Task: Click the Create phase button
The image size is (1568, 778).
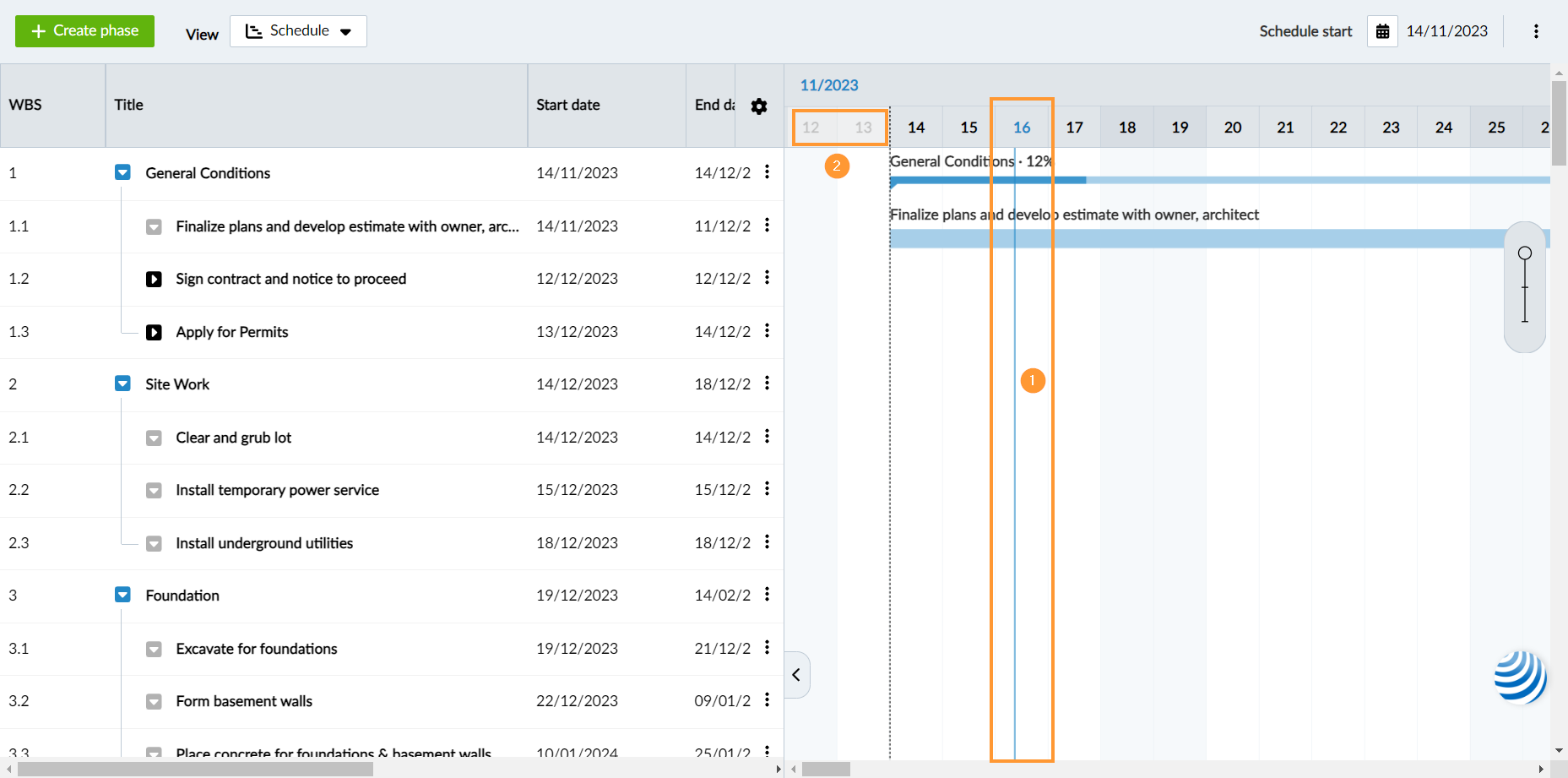Action: click(84, 31)
